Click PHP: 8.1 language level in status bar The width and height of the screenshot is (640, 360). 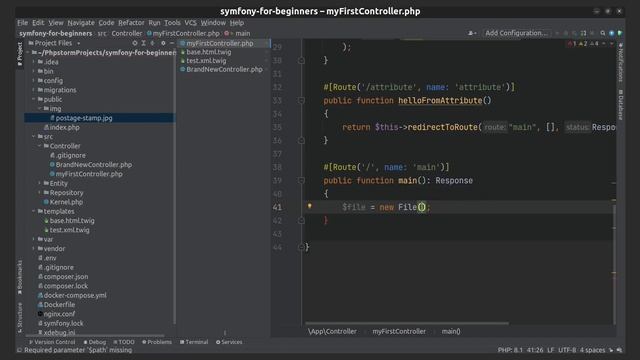(510, 350)
